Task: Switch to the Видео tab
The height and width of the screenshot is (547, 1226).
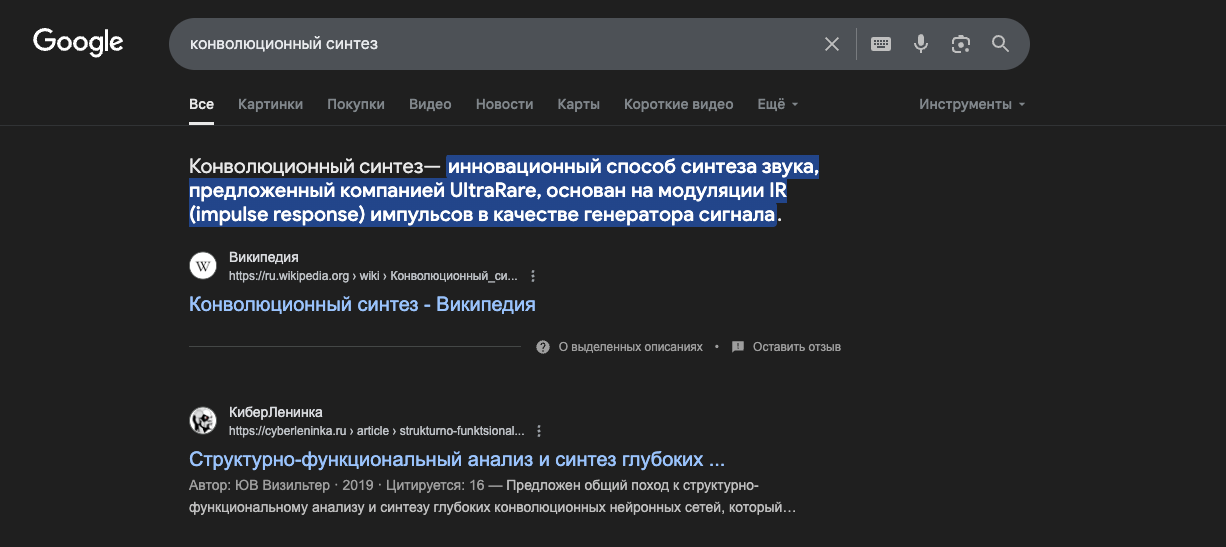Action: [x=430, y=104]
